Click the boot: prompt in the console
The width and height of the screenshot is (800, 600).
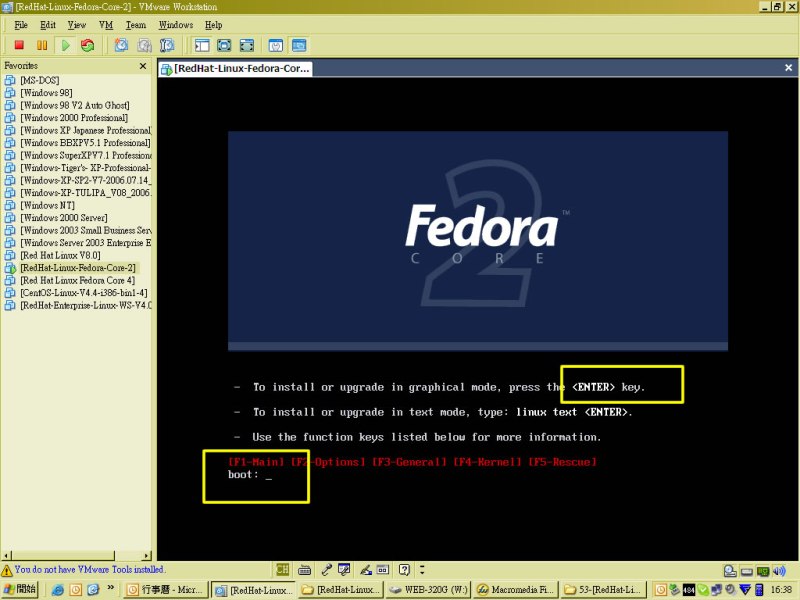[243, 475]
